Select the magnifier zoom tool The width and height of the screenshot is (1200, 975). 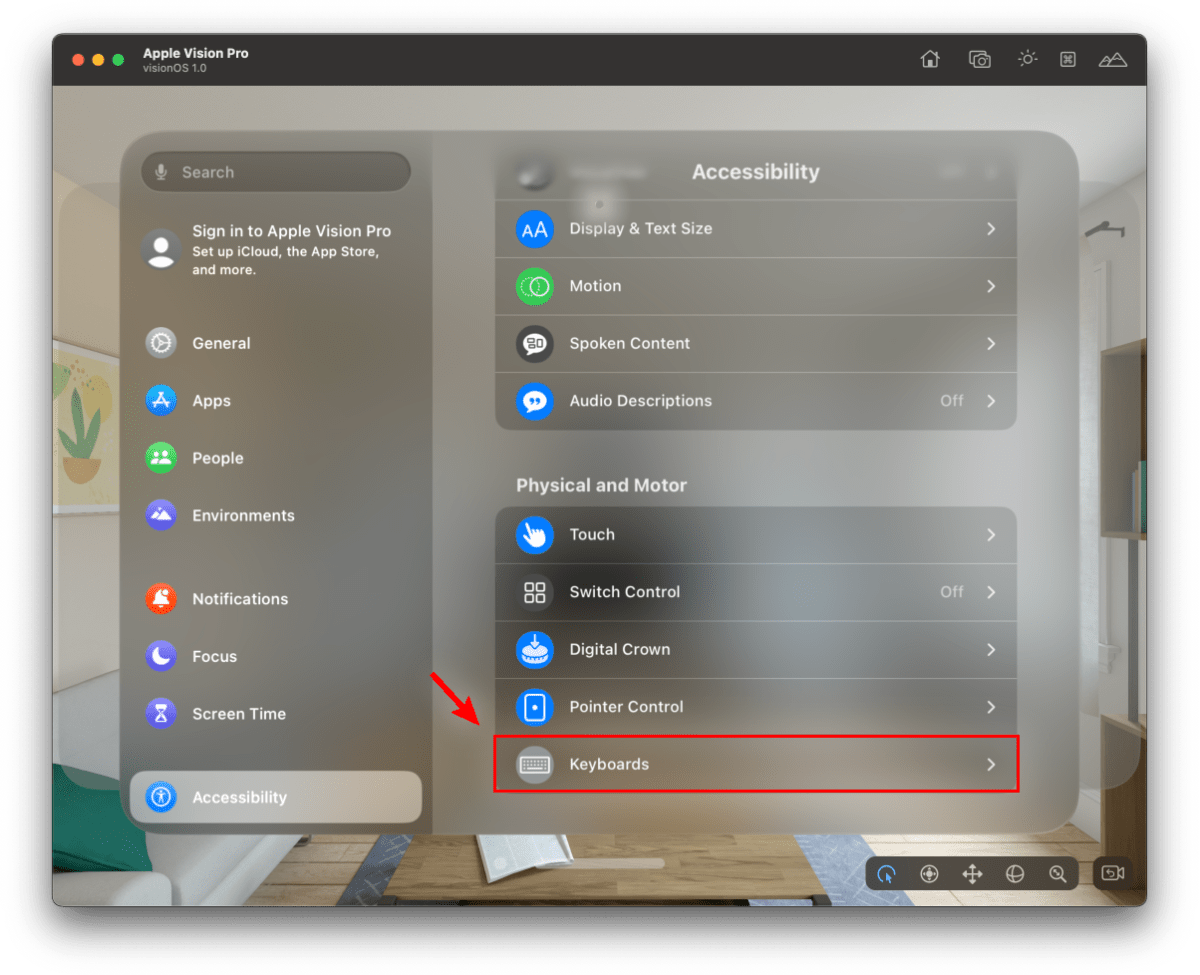1058,874
